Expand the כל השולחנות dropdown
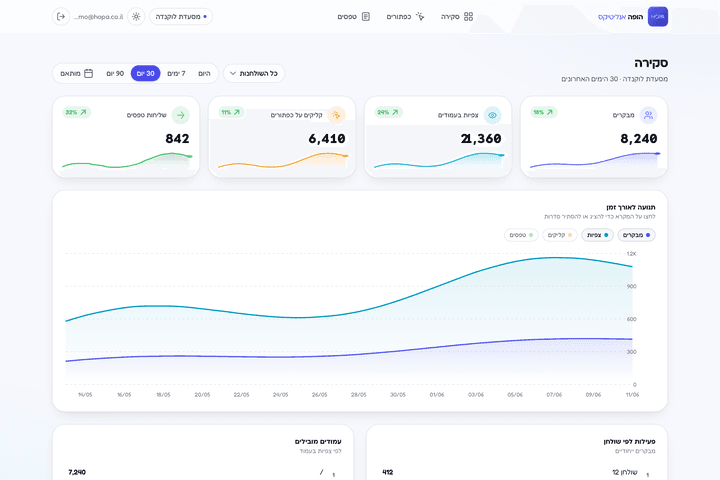This screenshot has width=720, height=480. (254, 73)
